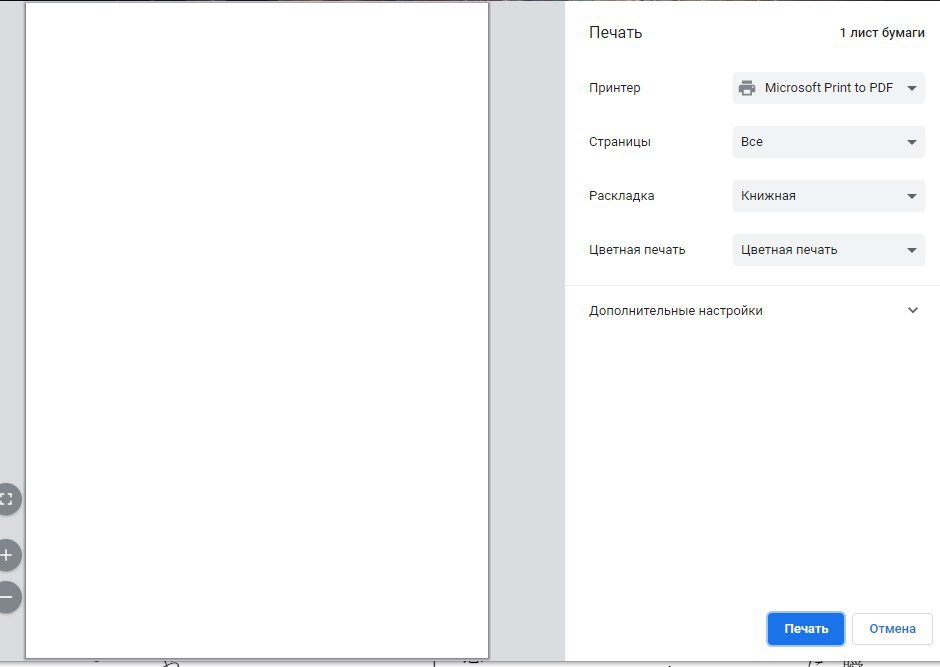Click the 'Страницы' label
The image size is (940, 667).
click(x=620, y=142)
